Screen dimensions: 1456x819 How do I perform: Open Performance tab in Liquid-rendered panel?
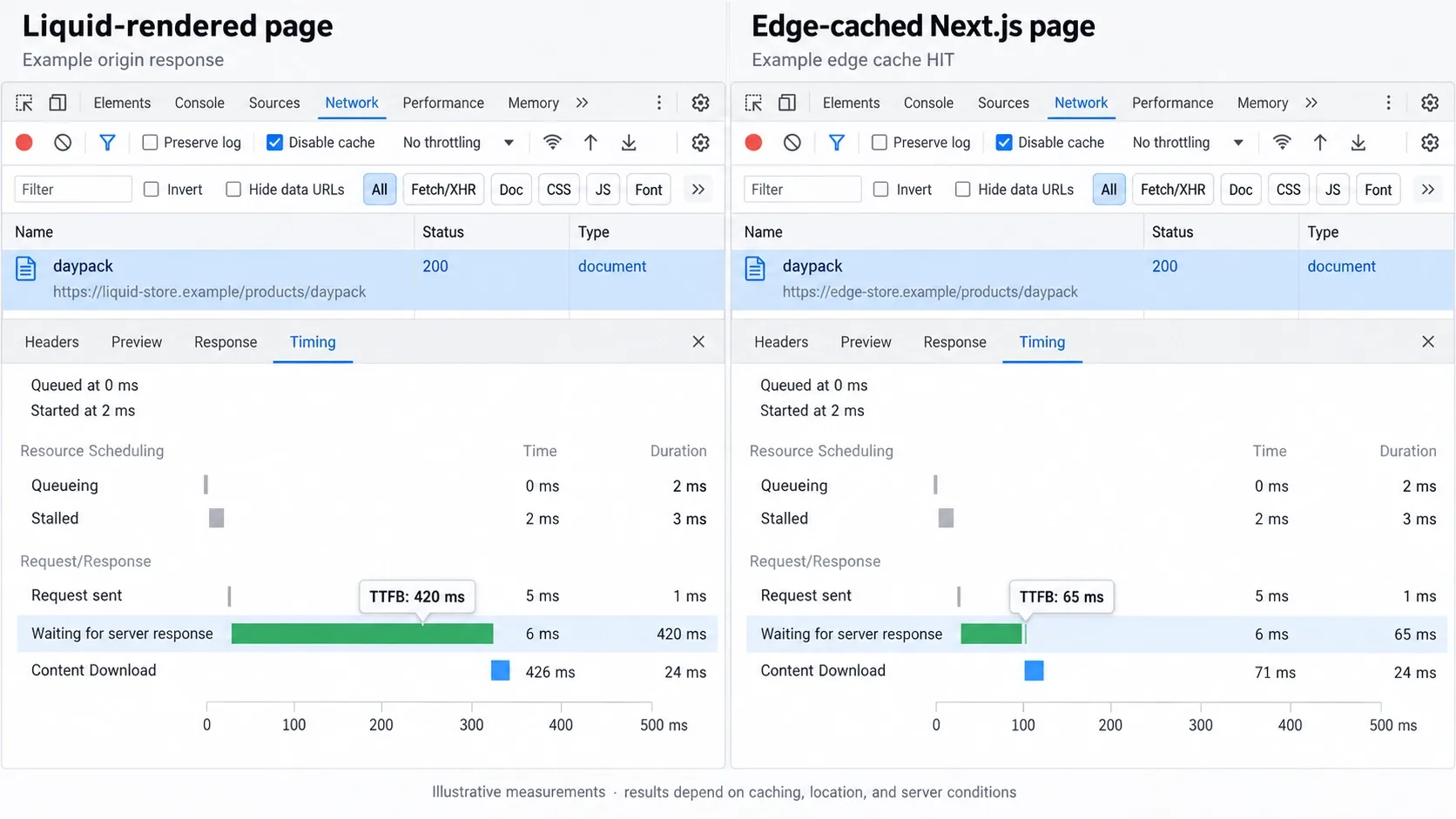tap(443, 103)
